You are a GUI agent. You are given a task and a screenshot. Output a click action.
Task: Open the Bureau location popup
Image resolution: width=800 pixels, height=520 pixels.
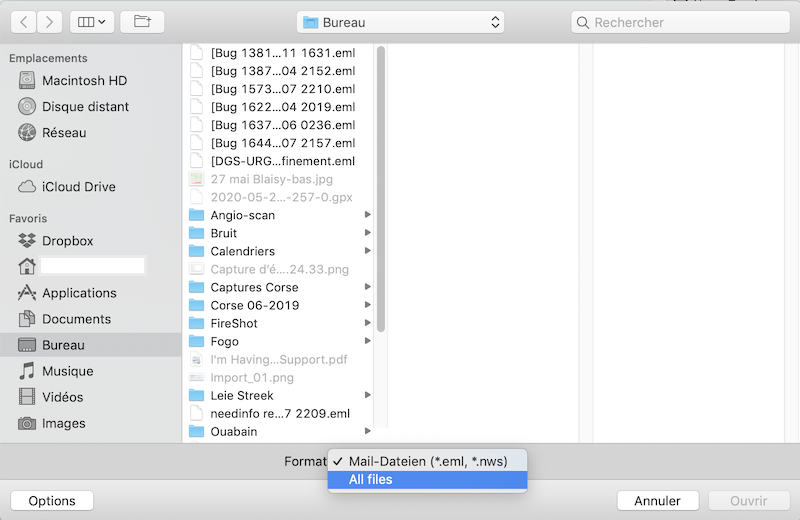click(401, 22)
